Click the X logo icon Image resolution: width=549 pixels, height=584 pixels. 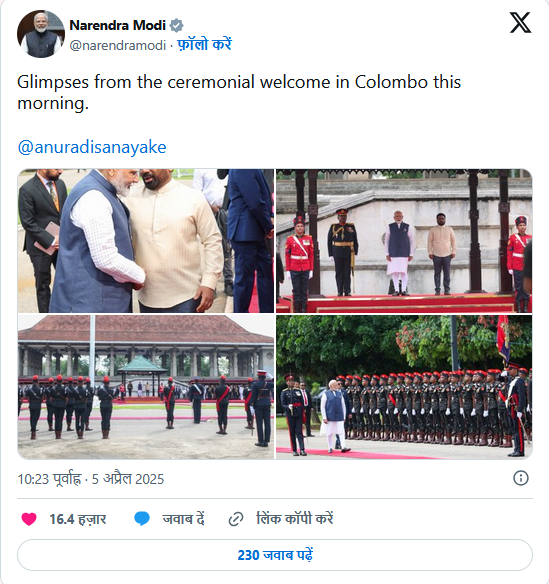[x=520, y=23]
